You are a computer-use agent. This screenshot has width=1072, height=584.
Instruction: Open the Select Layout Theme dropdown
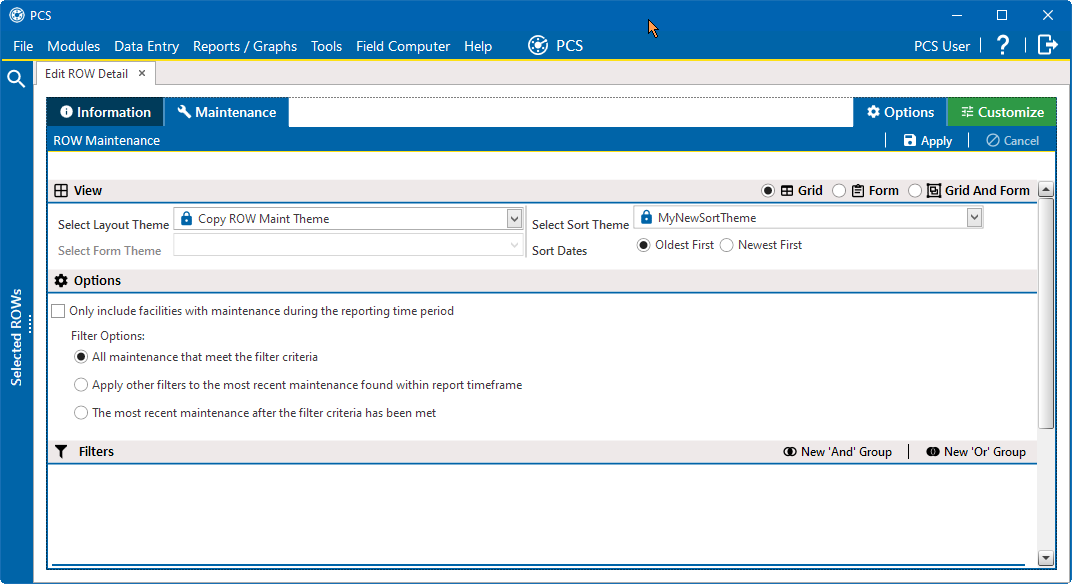(x=513, y=217)
